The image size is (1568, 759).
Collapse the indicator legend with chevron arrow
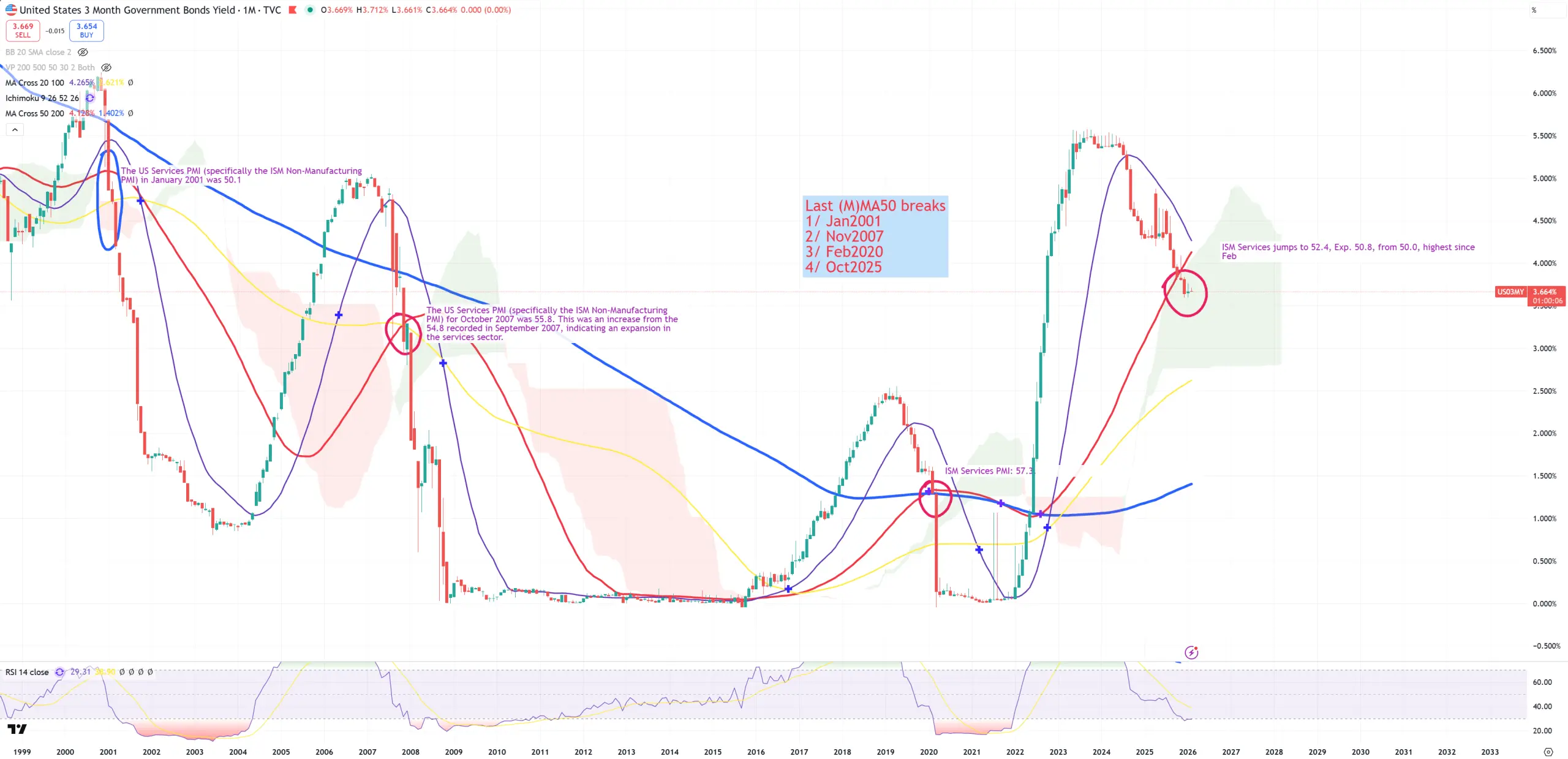(x=15, y=129)
